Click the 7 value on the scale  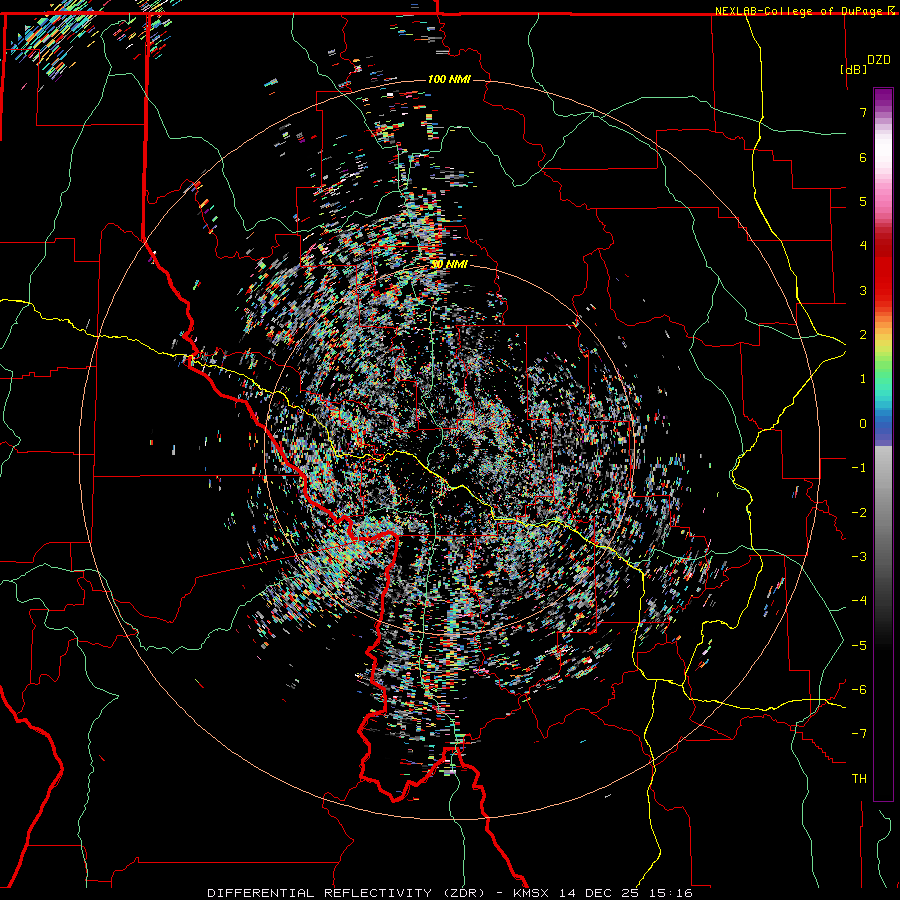[x=863, y=112]
